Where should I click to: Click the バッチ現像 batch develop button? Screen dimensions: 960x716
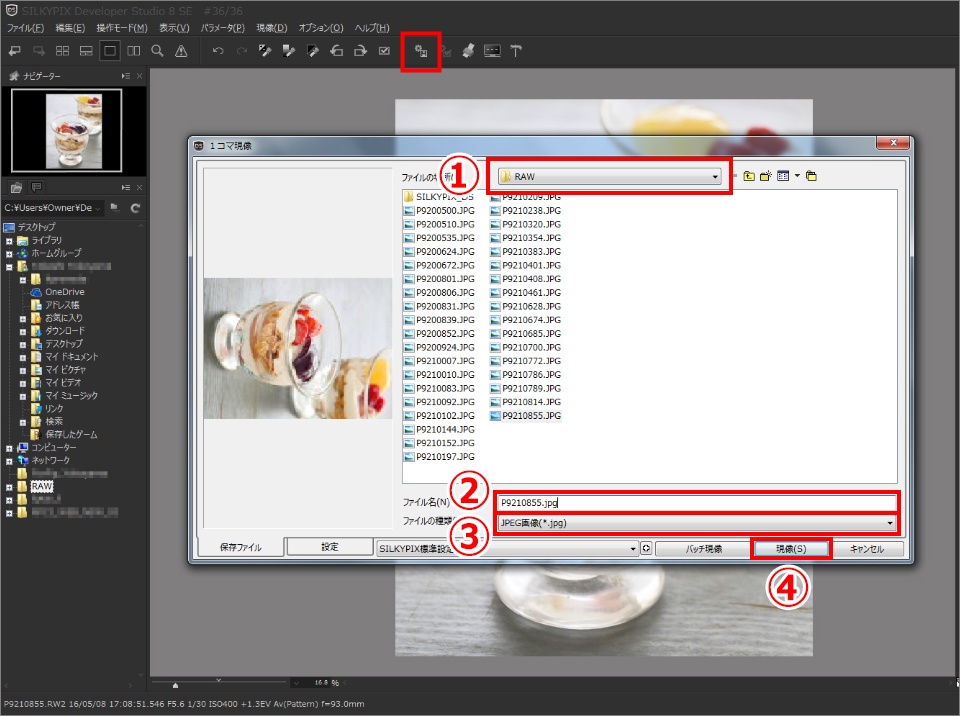[x=702, y=548]
